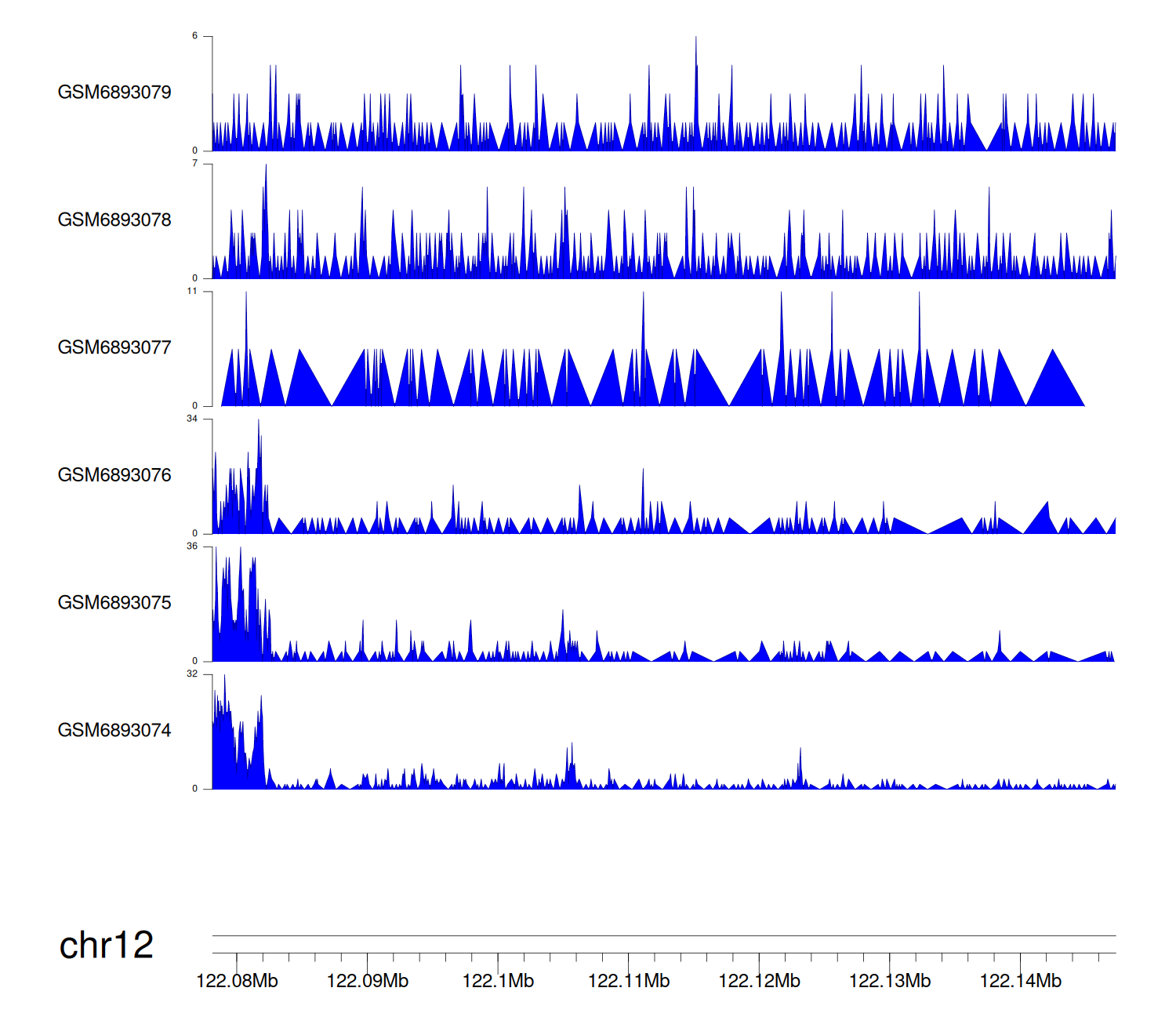
Task: Select the GSM6893076 track label
Action: point(114,475)
